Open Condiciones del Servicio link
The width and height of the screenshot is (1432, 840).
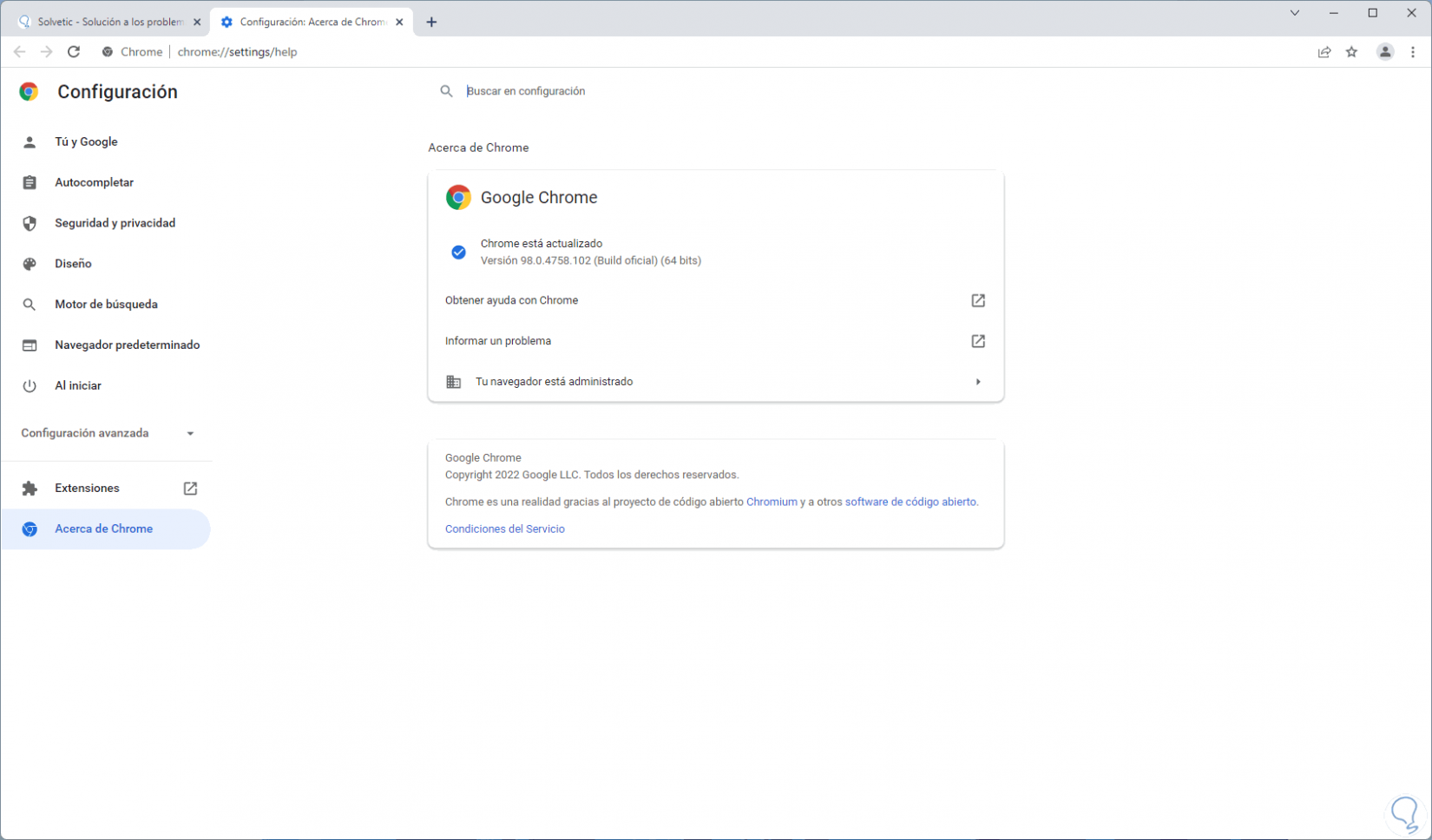pyautogui.click(x=504, y=528)
